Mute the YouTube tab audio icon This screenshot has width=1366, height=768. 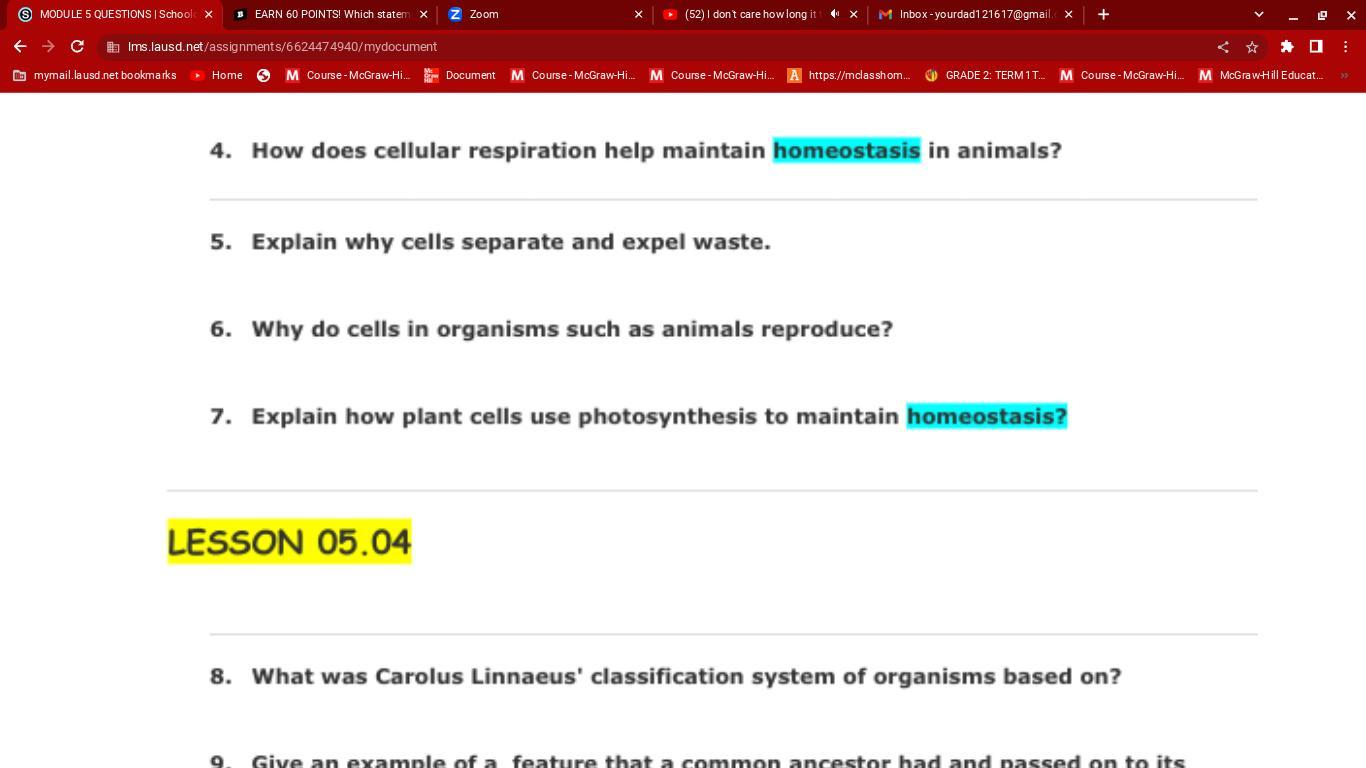click(x=834, y=14)
